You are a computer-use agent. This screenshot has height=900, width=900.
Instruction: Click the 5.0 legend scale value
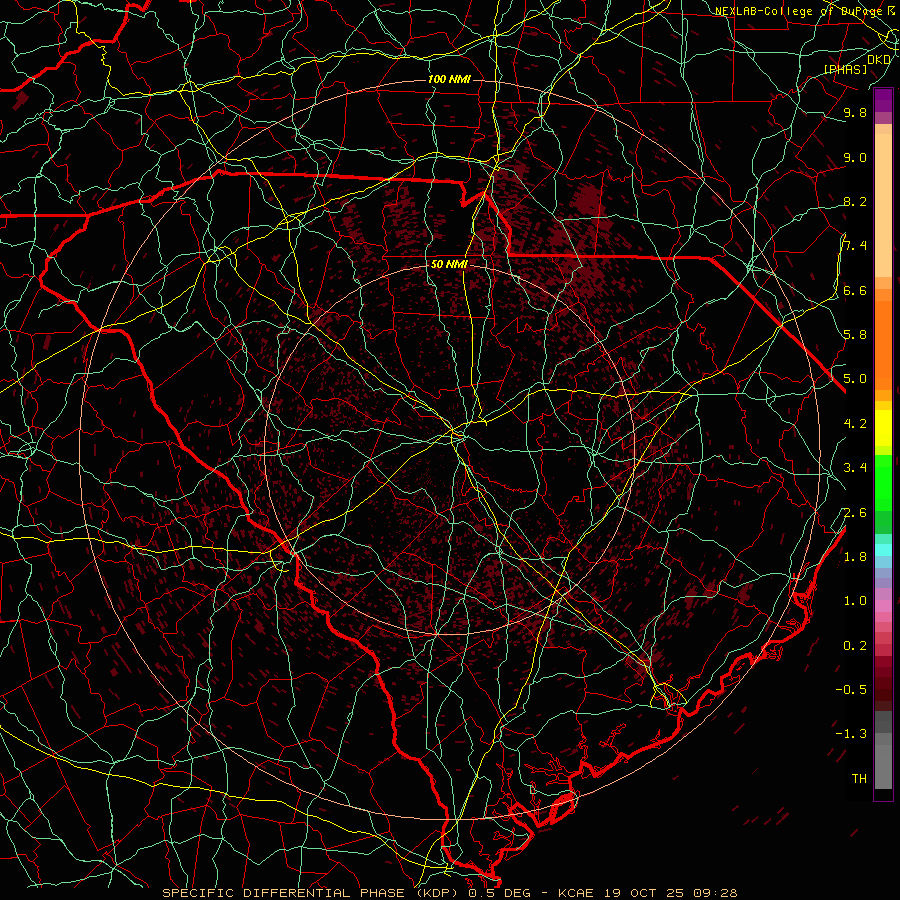coord(855,379)
